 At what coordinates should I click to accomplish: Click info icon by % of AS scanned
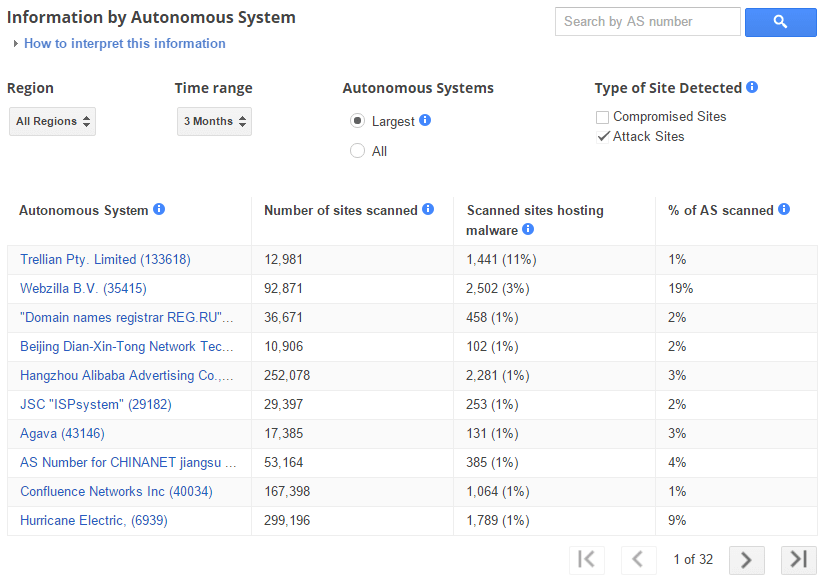pos(784,210)
